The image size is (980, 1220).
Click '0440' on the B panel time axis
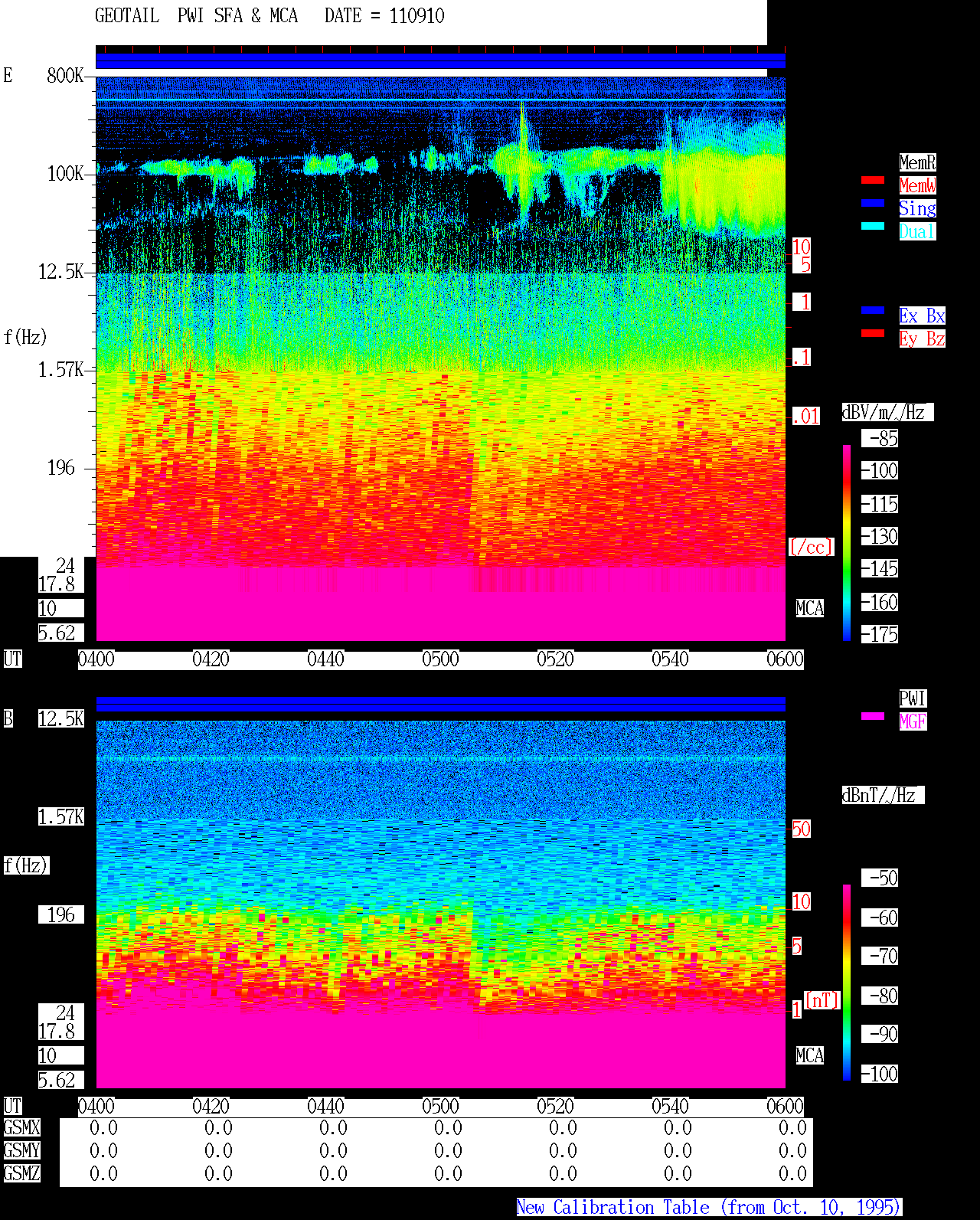point(325,1106)
